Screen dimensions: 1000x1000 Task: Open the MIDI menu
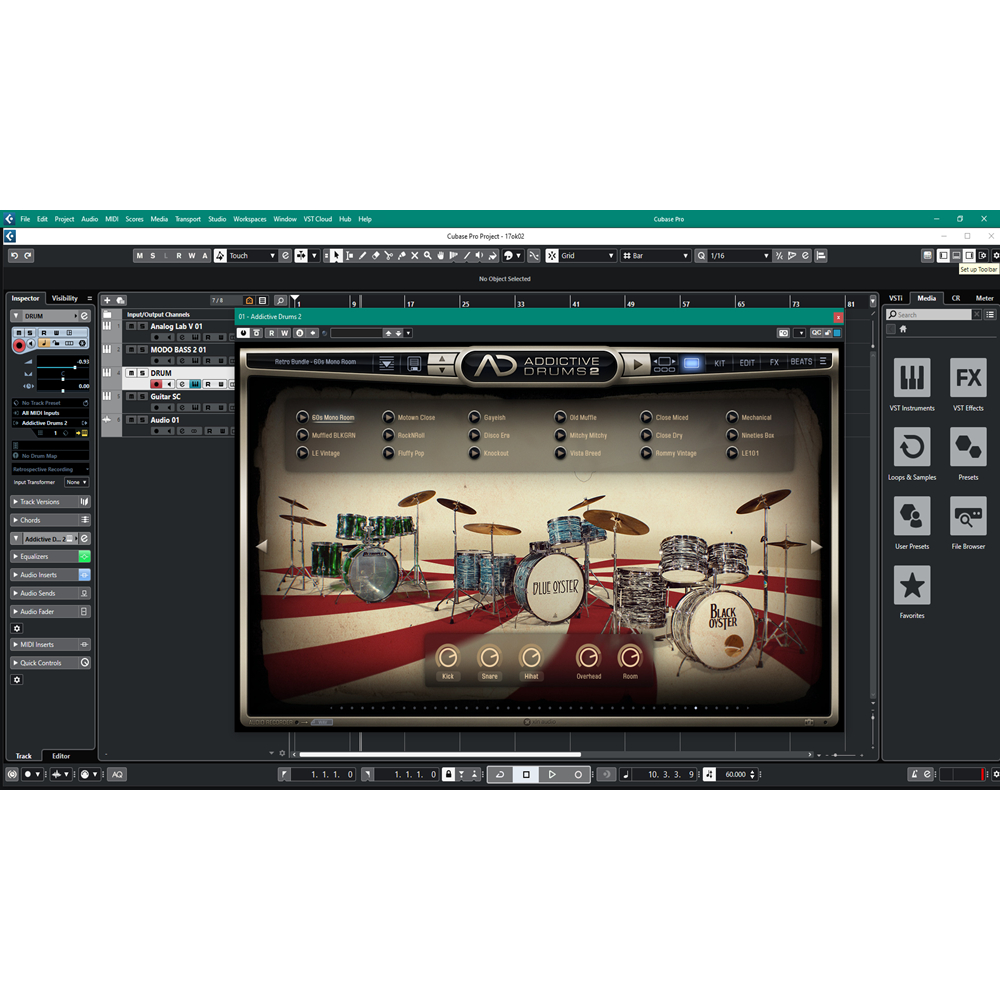click(x=112, y=219)
